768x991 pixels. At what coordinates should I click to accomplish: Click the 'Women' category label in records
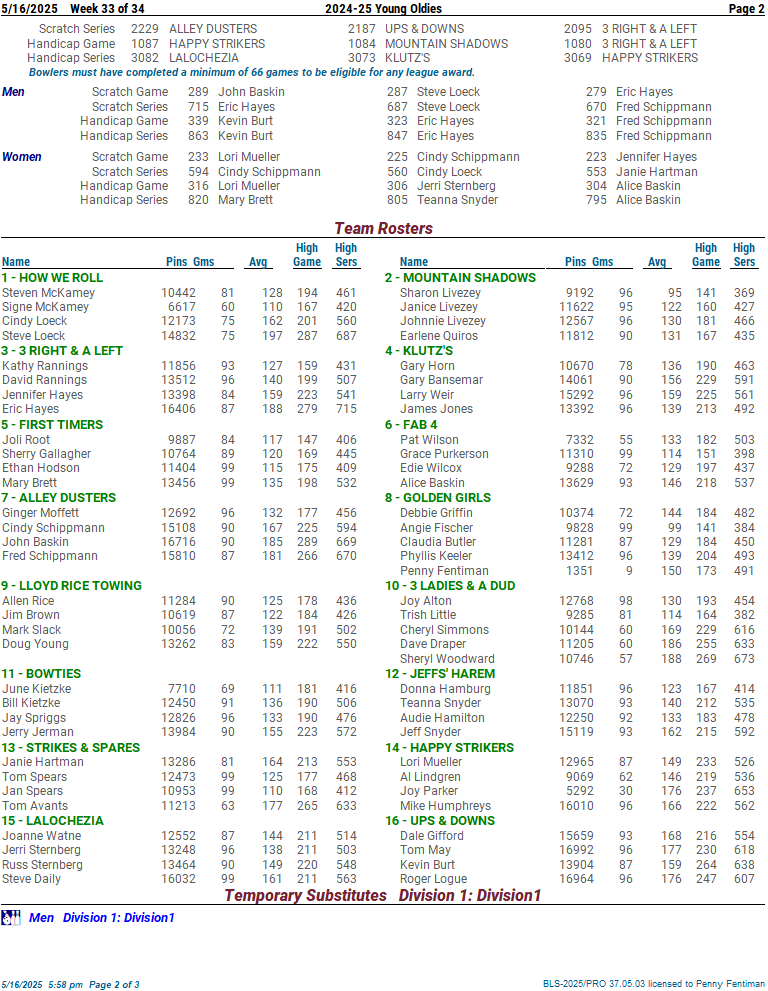point(22,157)
